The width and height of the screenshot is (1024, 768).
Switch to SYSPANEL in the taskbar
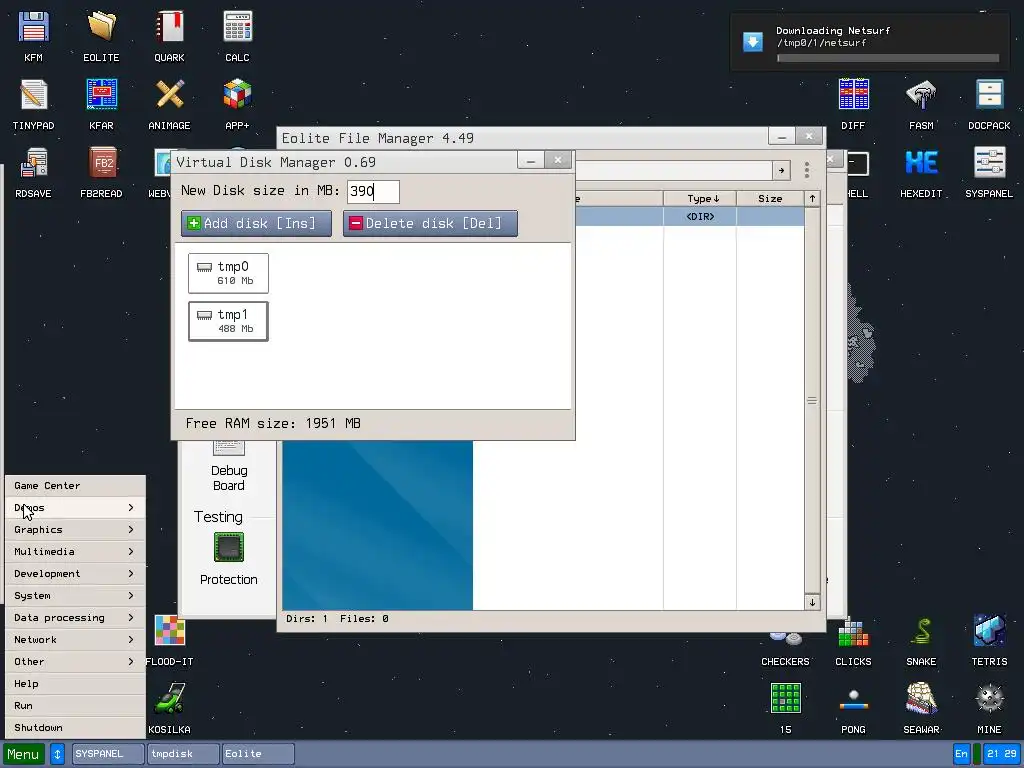(x=108, y=754)
